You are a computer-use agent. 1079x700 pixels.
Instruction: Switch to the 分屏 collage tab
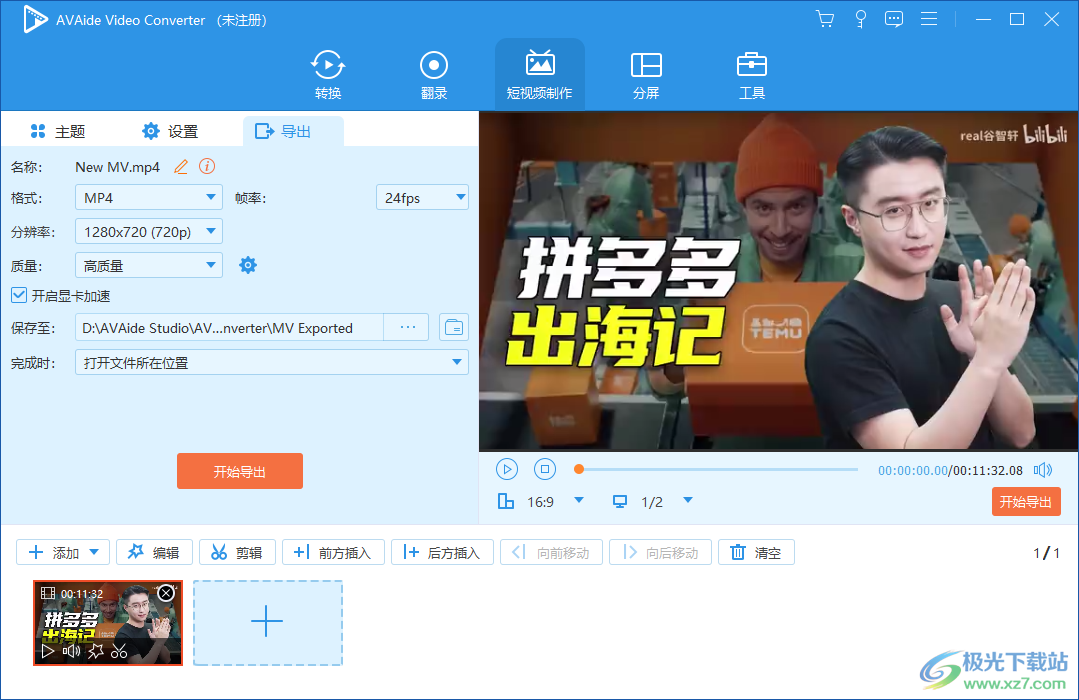coord(645,74)
